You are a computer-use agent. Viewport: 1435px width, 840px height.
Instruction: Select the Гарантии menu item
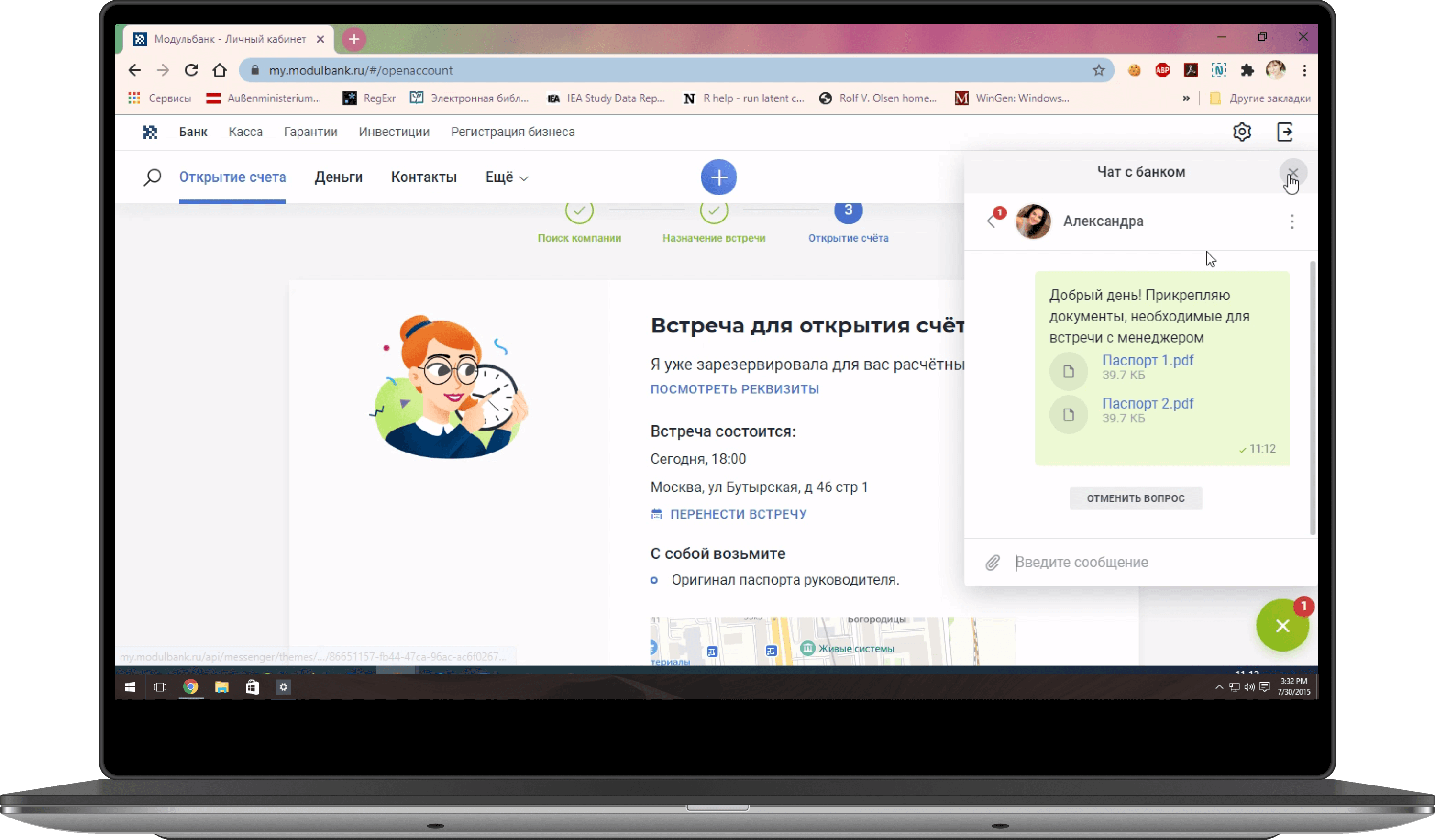[310, 132]
